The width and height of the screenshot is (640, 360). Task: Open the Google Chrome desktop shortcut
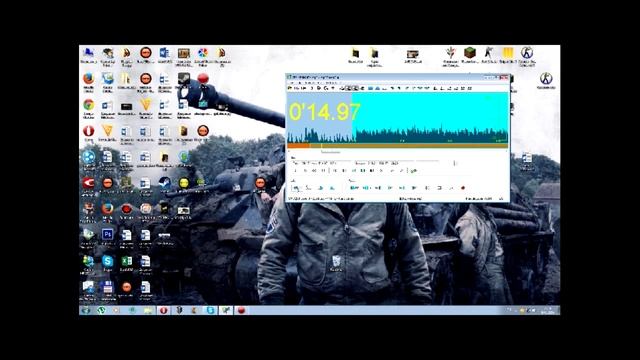coord(89,105)
